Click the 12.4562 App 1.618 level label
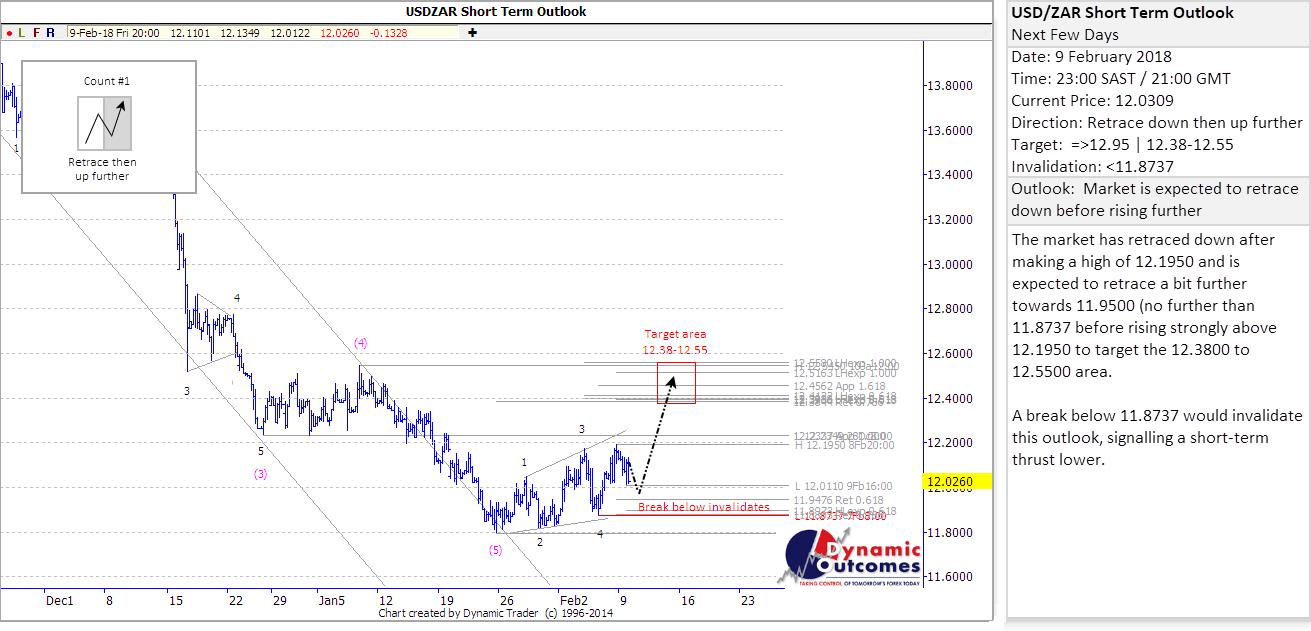This screenshot has height=631, width=1311. click(x=839, y=385)
